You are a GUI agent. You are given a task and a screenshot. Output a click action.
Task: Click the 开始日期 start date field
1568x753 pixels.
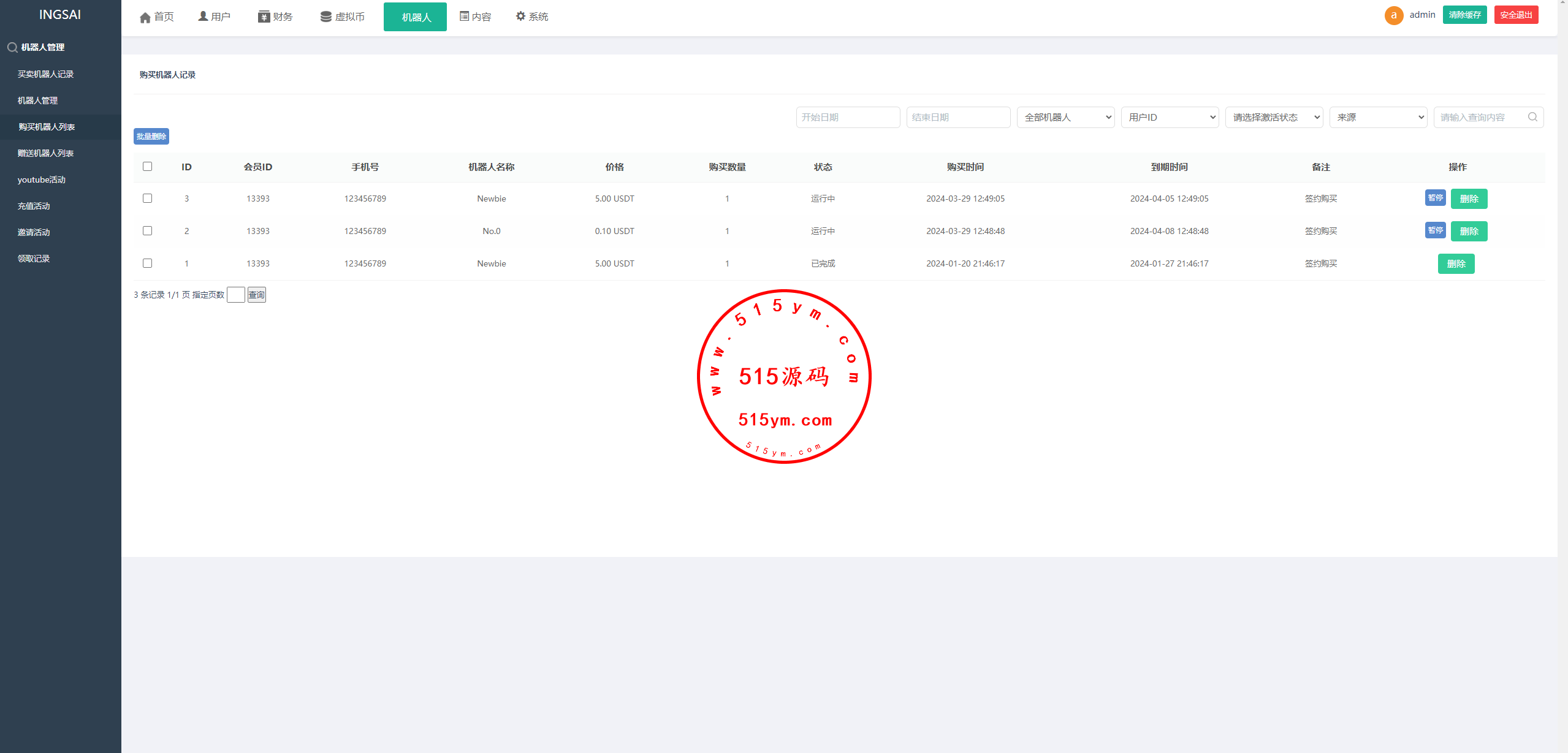click(847, 117)
